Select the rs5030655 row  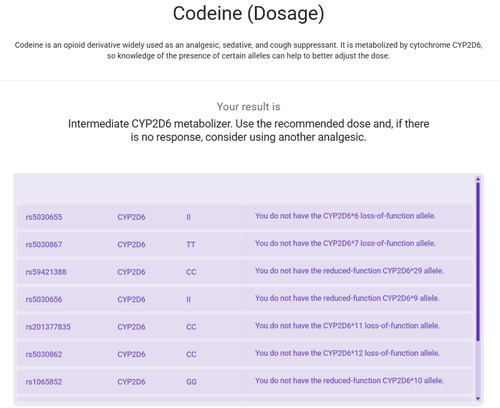[x=245, y=217]
